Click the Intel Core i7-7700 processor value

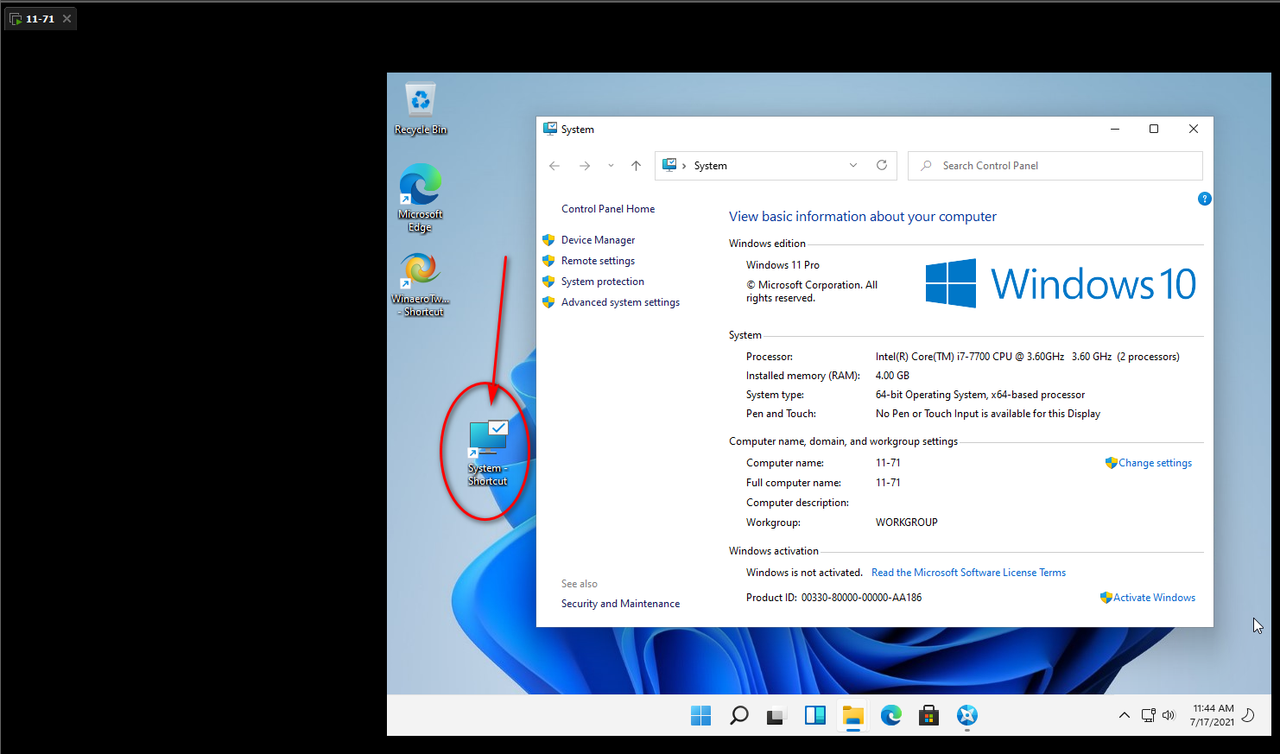point(1027,357)
